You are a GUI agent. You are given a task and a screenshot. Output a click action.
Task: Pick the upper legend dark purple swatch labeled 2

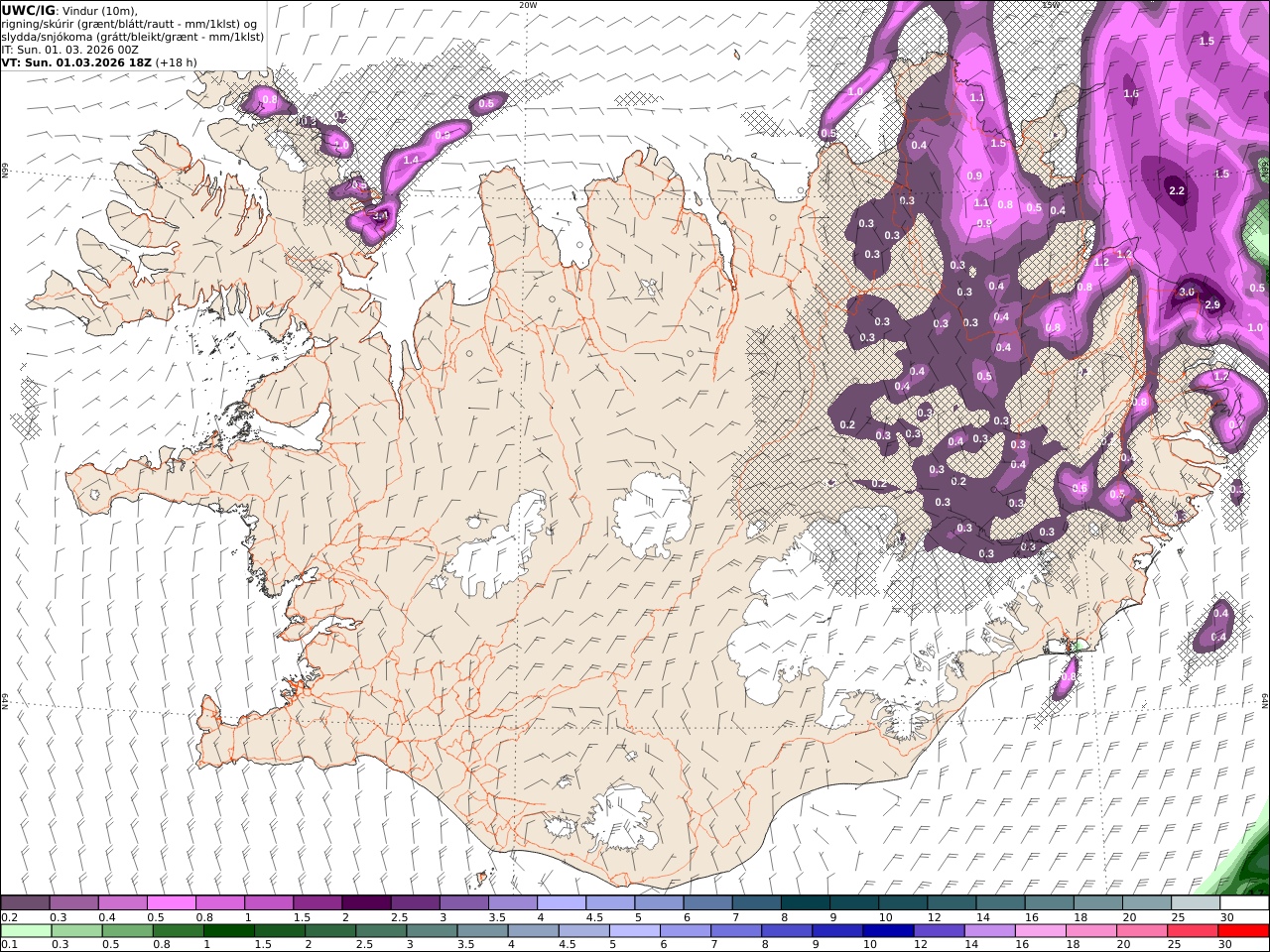pos(365,902)
